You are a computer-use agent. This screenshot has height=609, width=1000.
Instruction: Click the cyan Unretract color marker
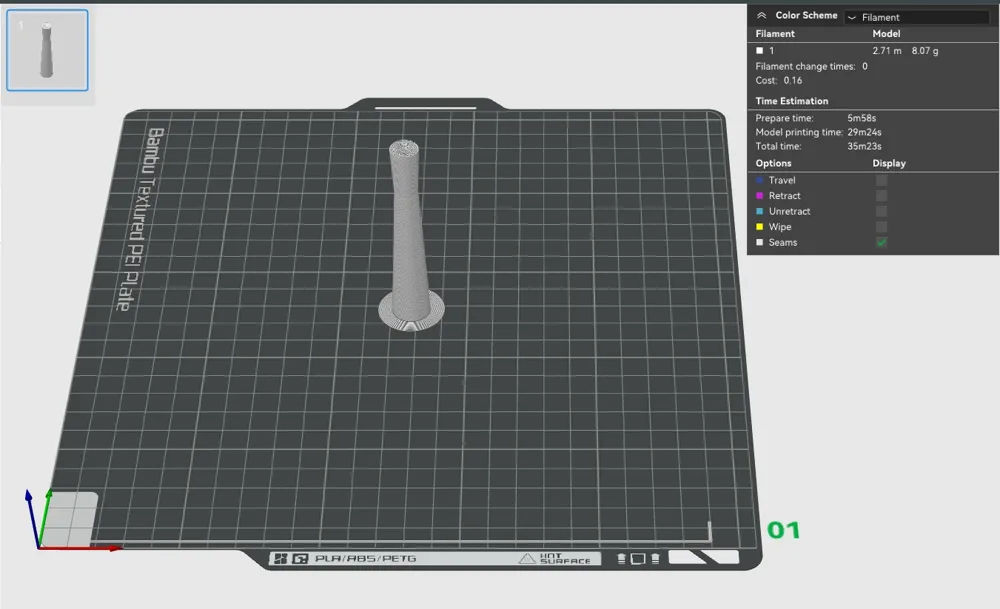tap(760, 212)
